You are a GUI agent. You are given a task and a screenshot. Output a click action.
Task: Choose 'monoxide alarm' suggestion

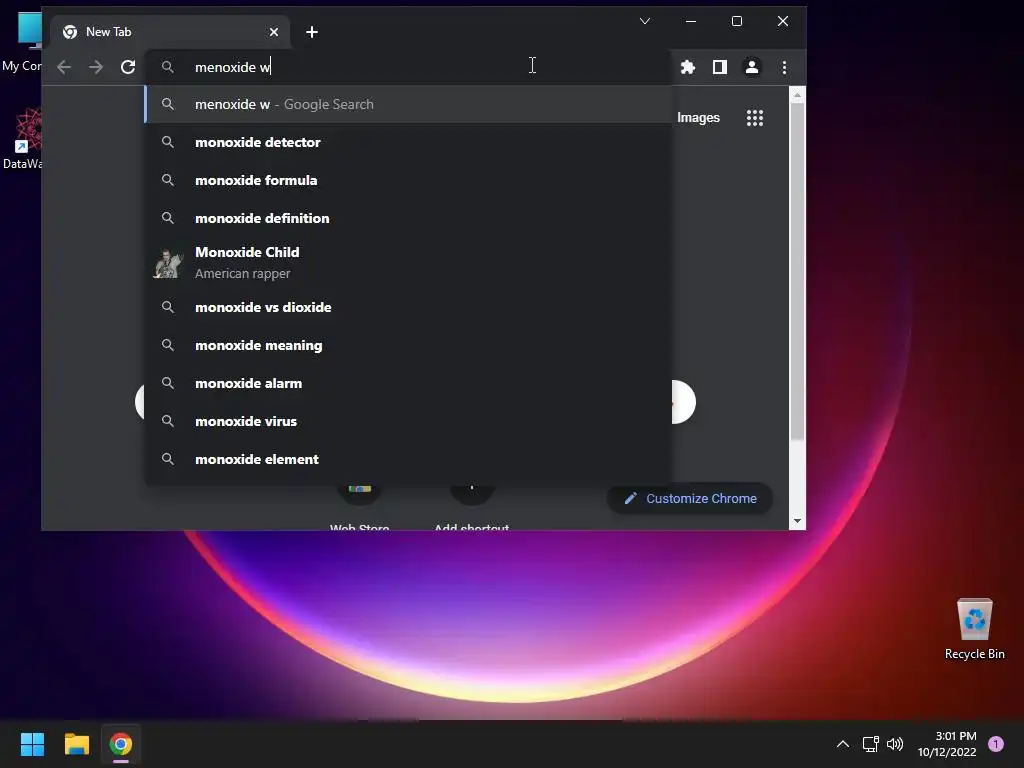tap(408, 383)
